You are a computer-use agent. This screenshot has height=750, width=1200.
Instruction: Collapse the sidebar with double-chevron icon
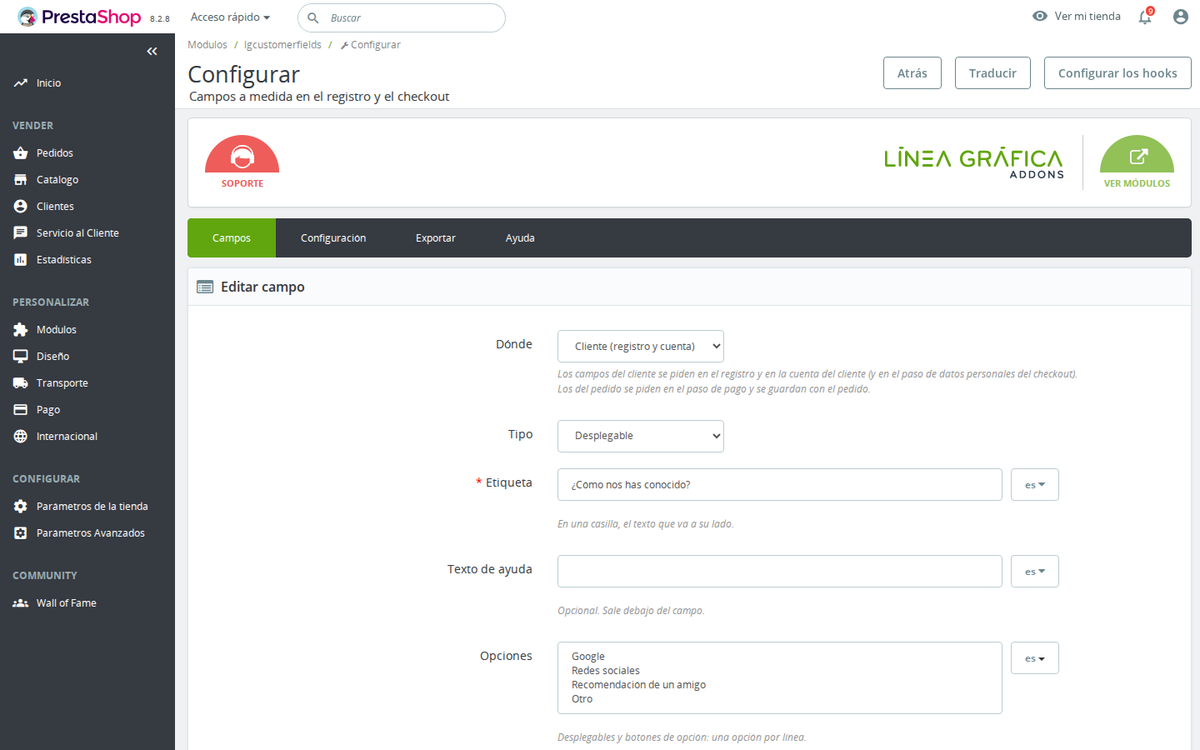[152, 51]
